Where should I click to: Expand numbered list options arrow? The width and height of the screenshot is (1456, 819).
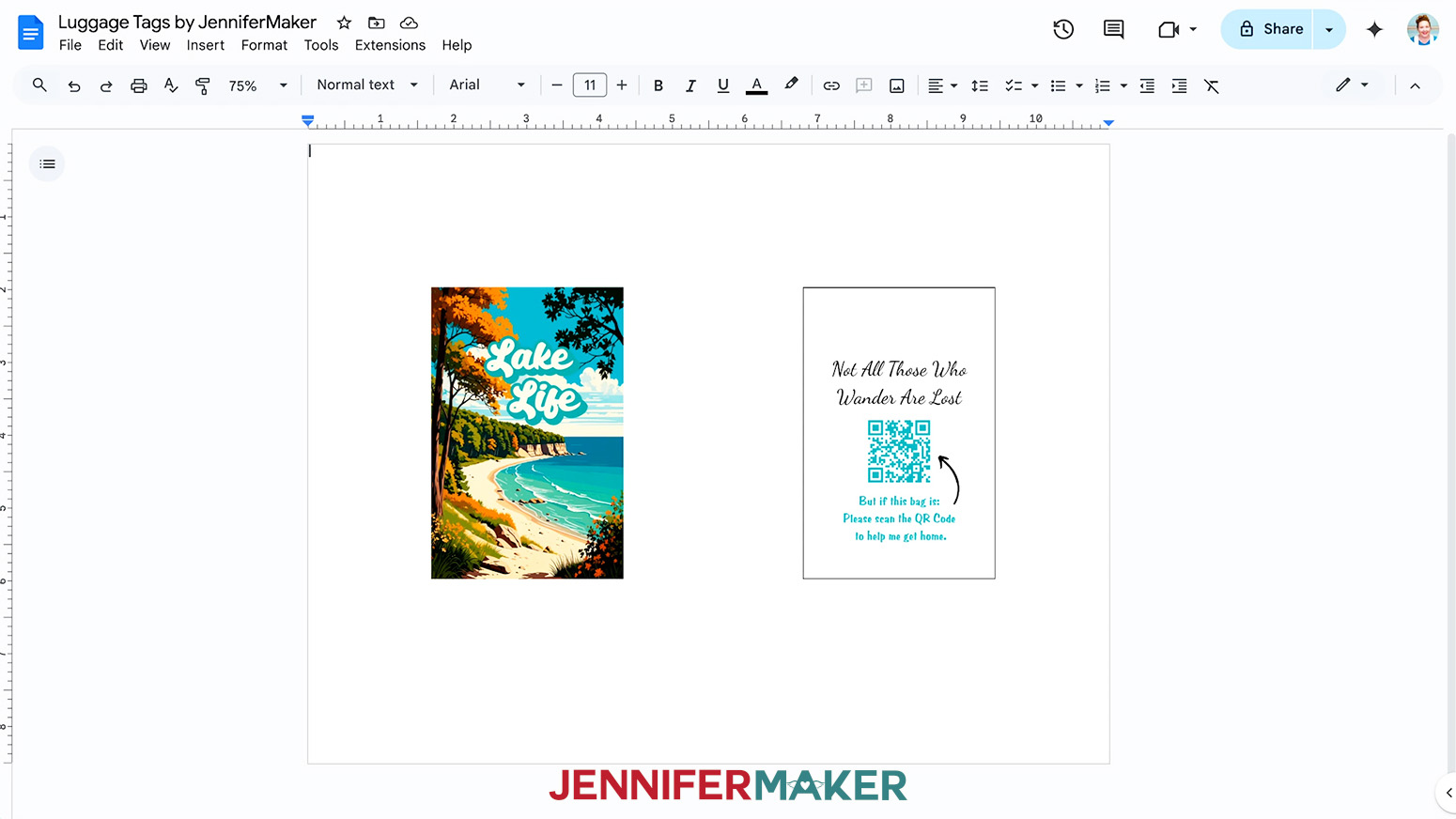coord(1123,85)
